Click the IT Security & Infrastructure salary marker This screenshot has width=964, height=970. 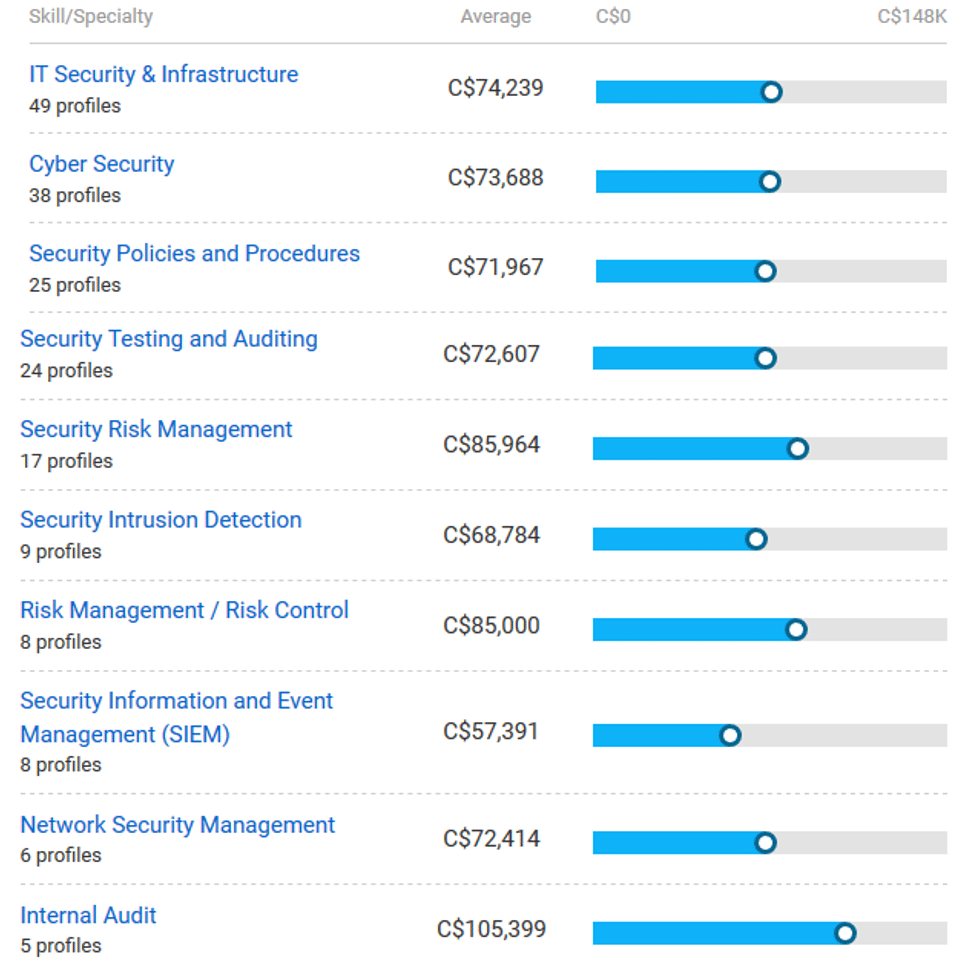click(771, 93)
